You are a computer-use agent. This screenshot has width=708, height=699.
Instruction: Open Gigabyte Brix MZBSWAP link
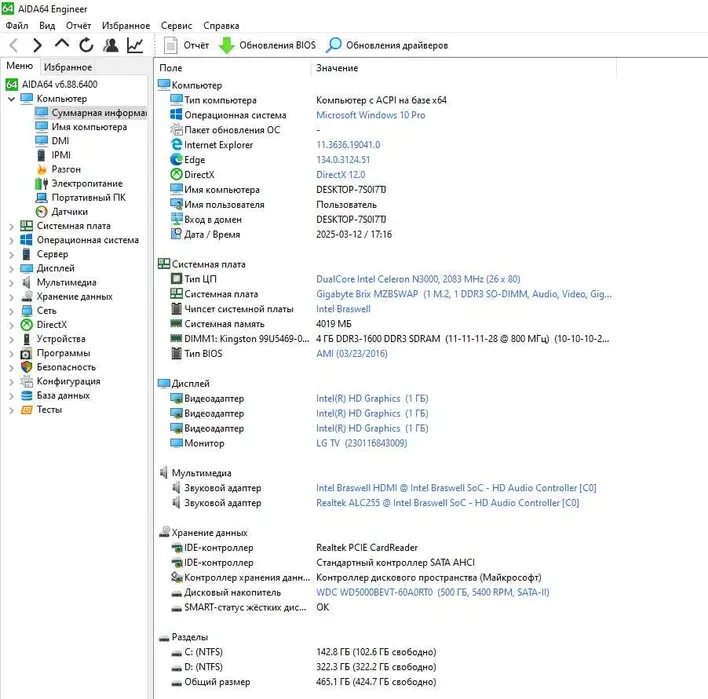click(x=464, y=294)
